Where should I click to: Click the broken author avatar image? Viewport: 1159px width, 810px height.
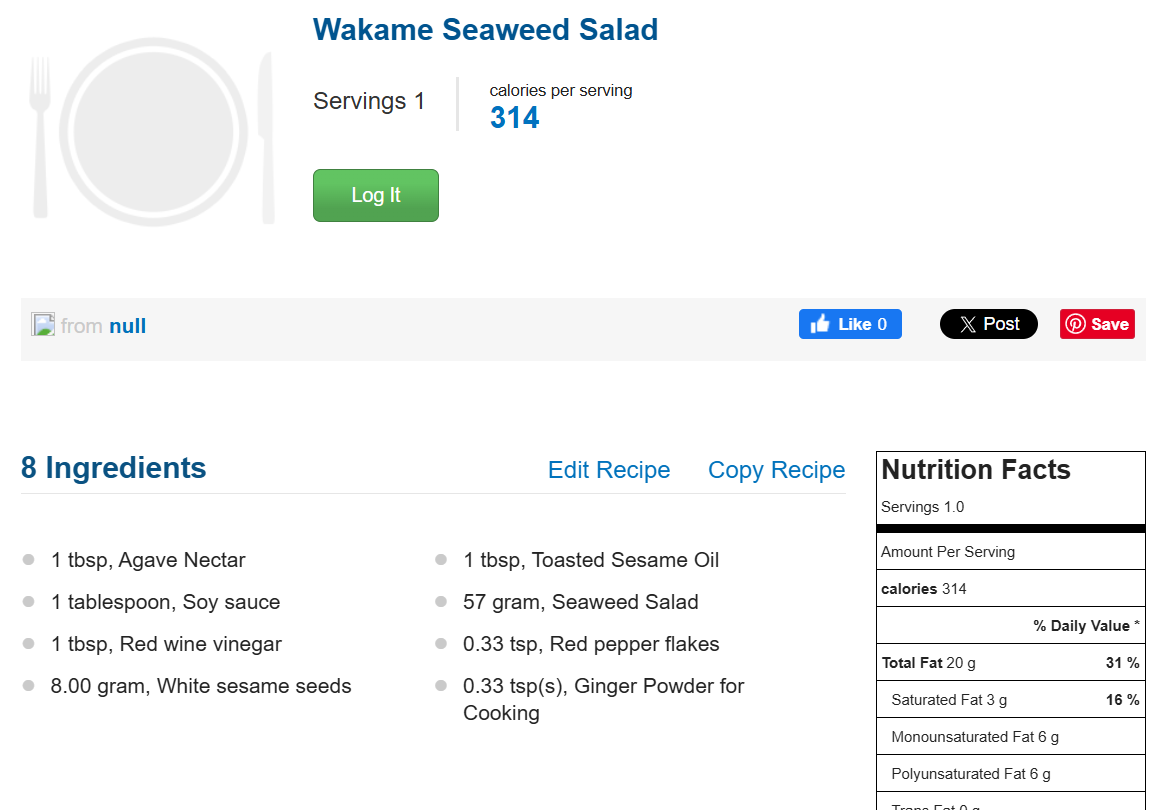pos(43,324)
